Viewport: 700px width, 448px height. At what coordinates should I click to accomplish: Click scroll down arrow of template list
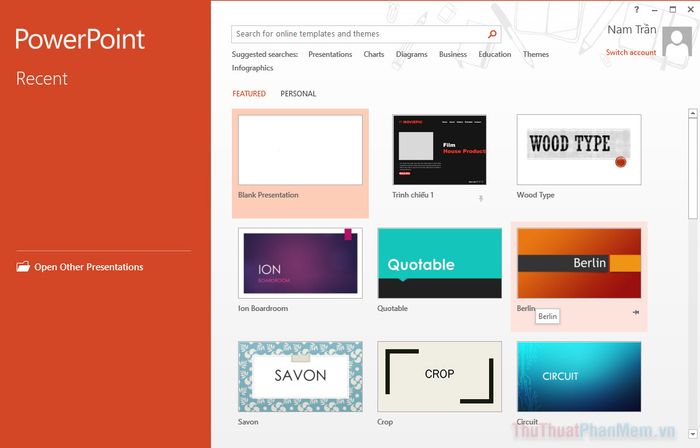(693, 433)
